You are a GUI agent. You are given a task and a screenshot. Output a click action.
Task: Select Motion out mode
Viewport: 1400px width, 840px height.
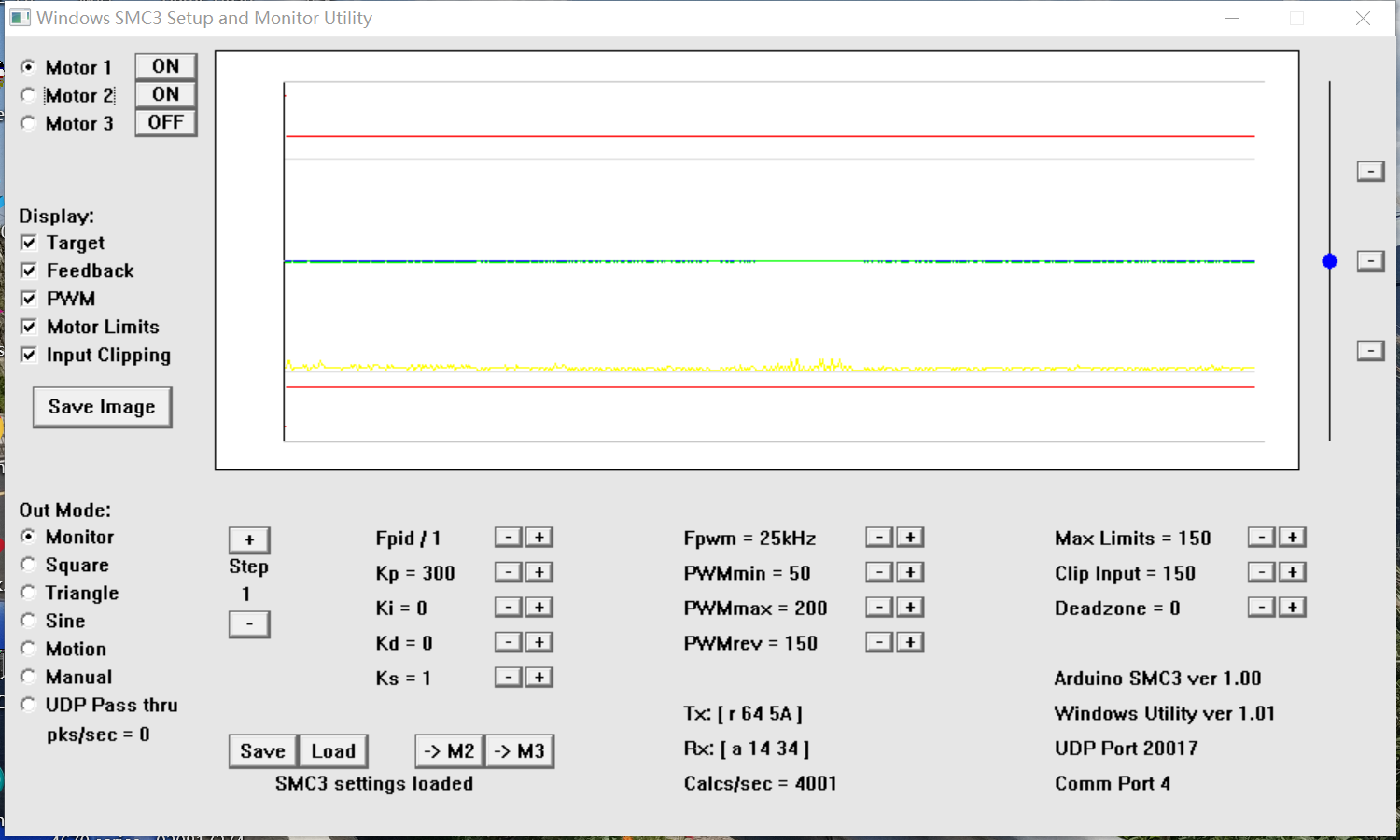(x=29, y=649)
